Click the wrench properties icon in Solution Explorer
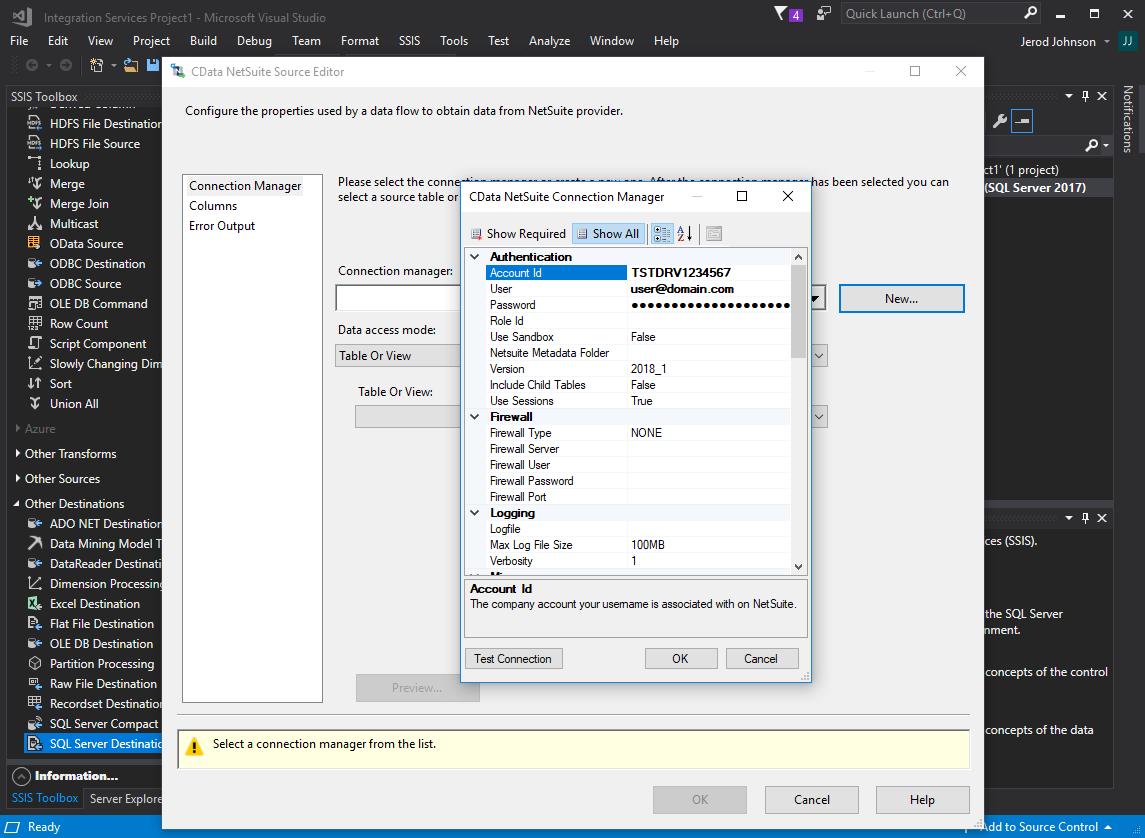Screen dimensions: 1145x838 click(1000, 121)
